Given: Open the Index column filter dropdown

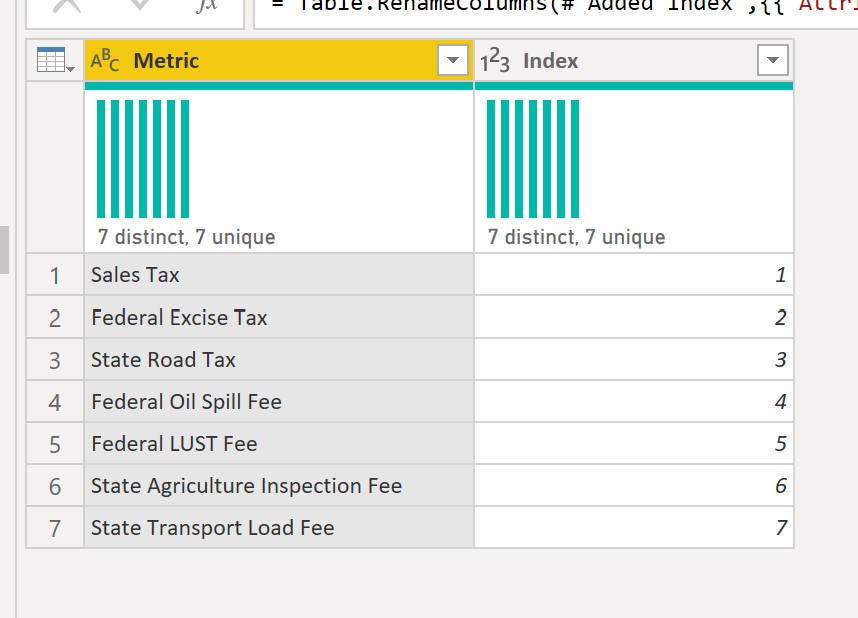Looking at the screenshot, I should (x=773, y=60).
